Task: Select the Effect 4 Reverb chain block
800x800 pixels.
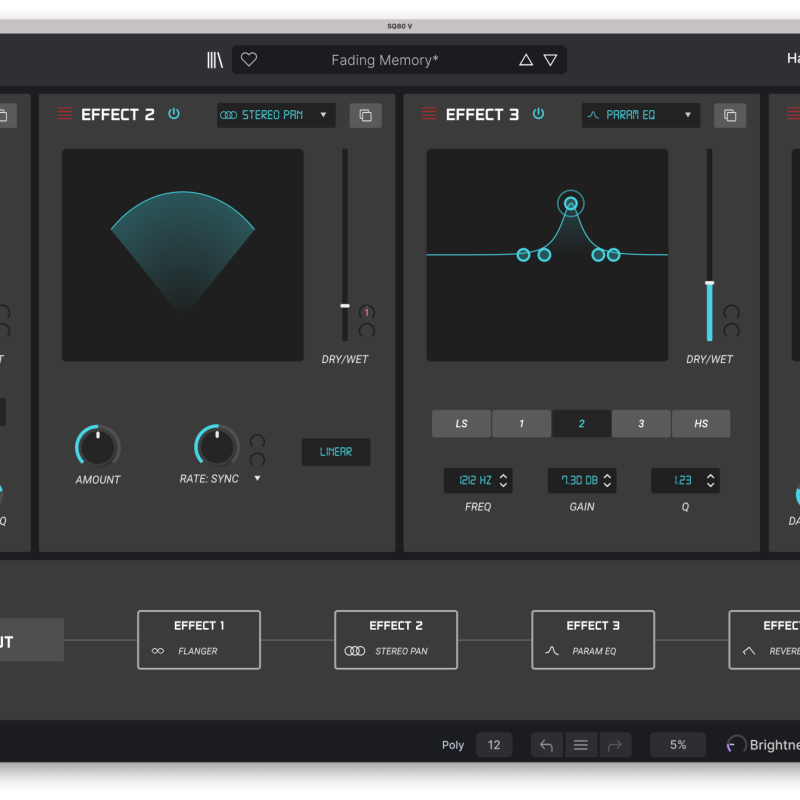Action: (x=764, y=640)
